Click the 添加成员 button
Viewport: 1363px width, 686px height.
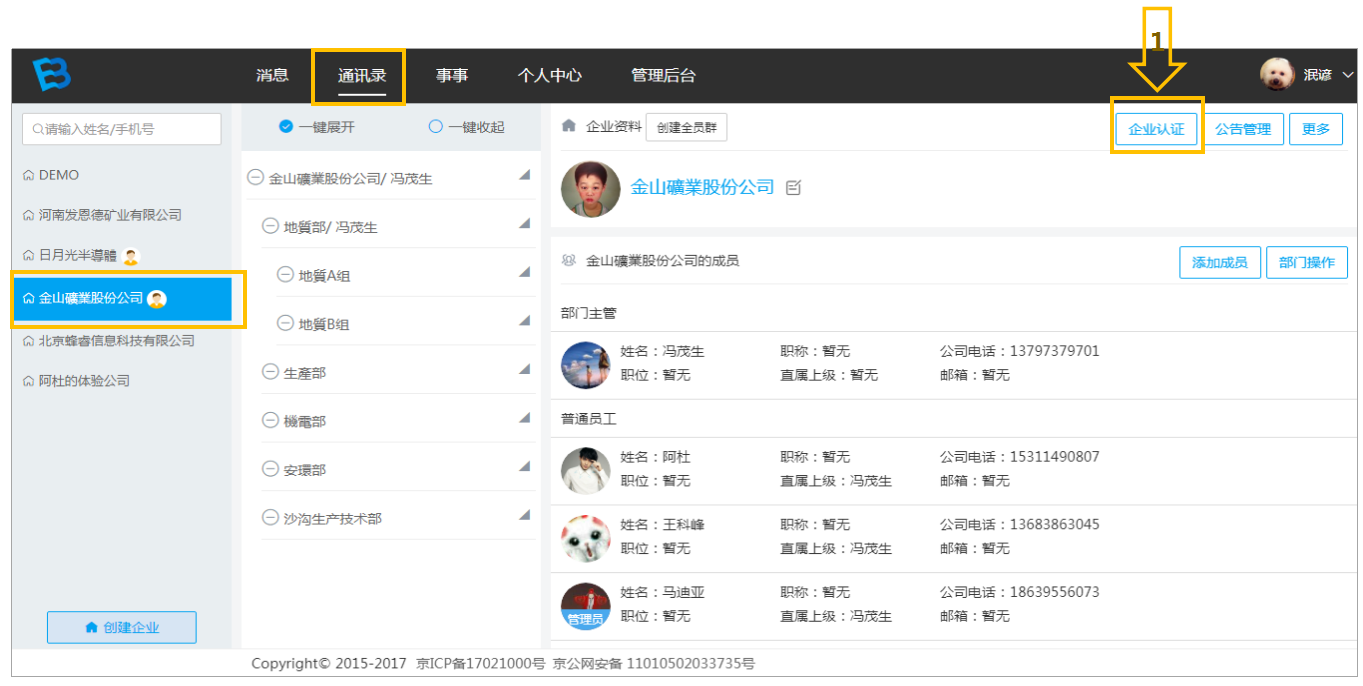click(1220, 262)
